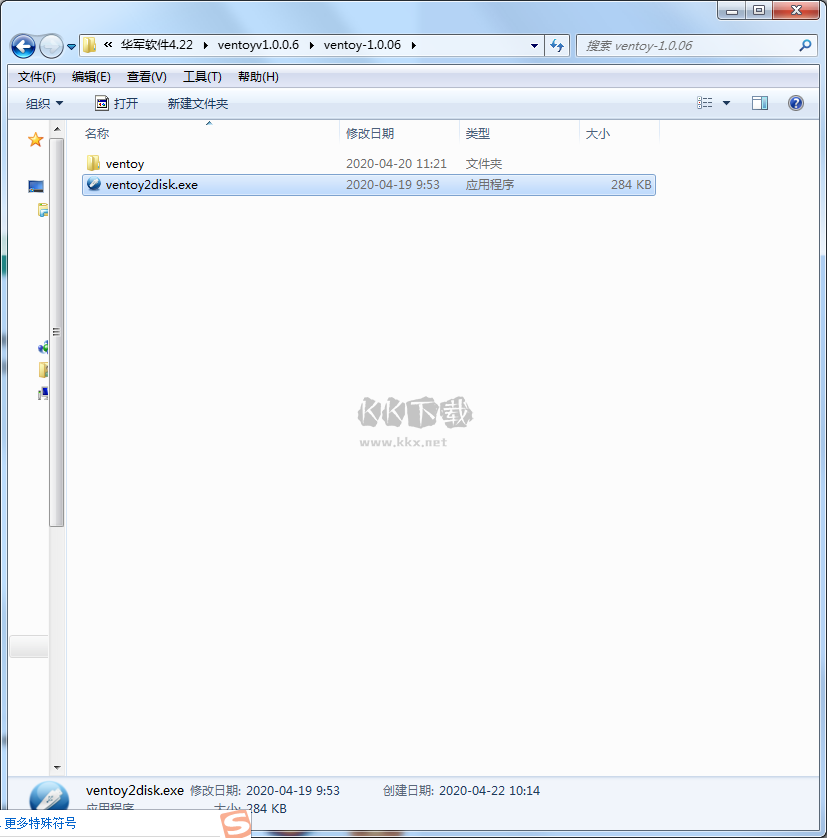The image size is (827, 838).
Task: Select the ventoy2disk.exe application icon
Action: [93, 184]
